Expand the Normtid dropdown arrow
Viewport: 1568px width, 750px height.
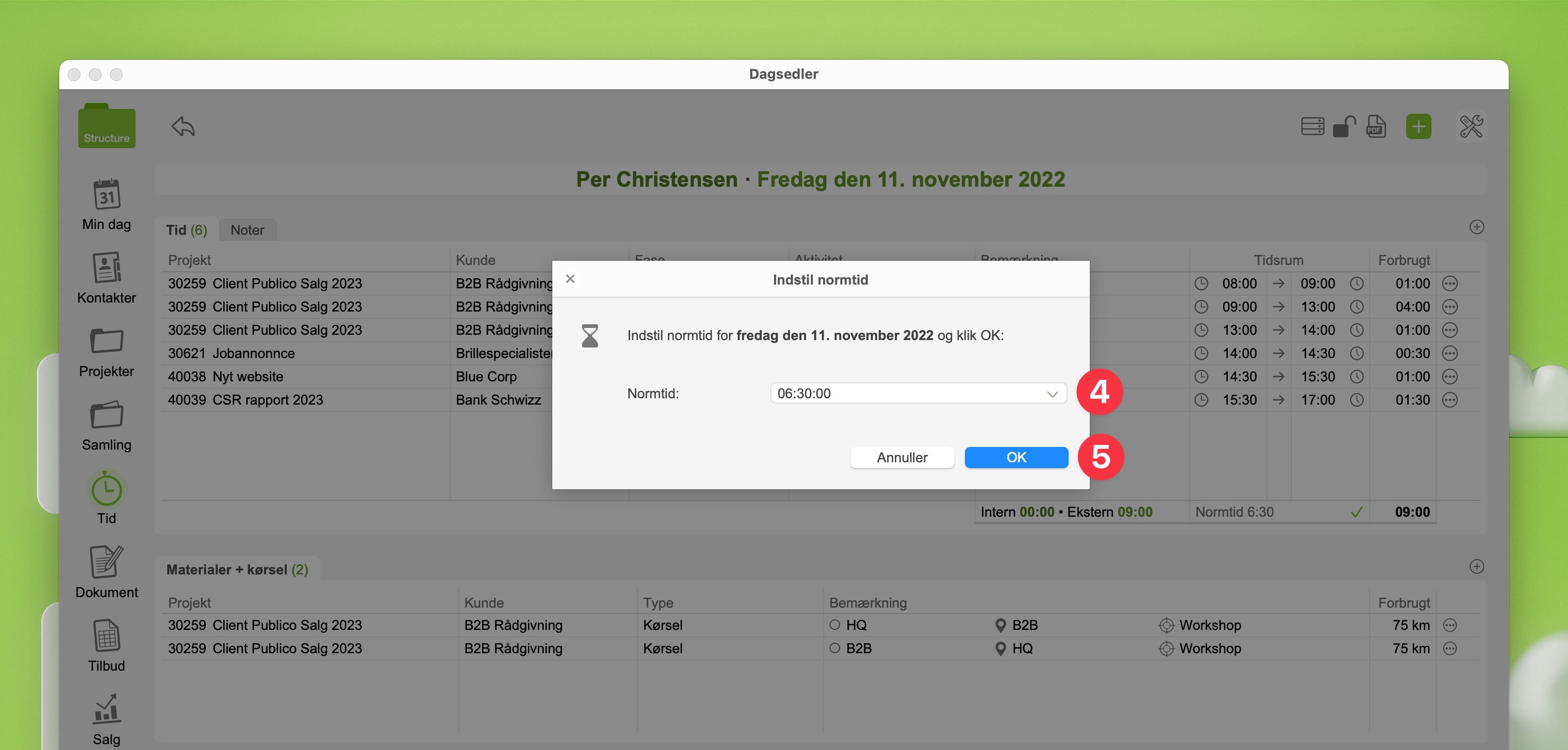pyautogui.click(x=1052, y=394)
